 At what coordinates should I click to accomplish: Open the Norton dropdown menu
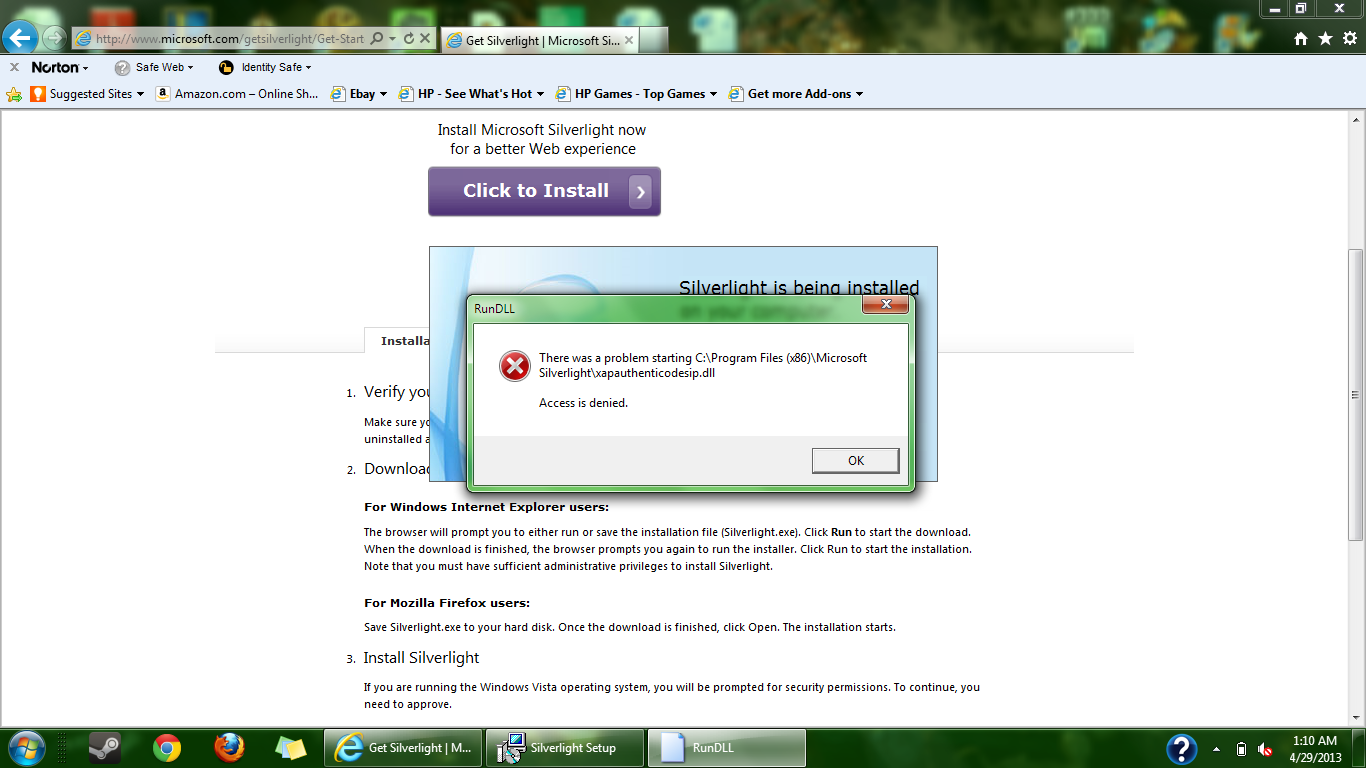[x=60, y=67]
